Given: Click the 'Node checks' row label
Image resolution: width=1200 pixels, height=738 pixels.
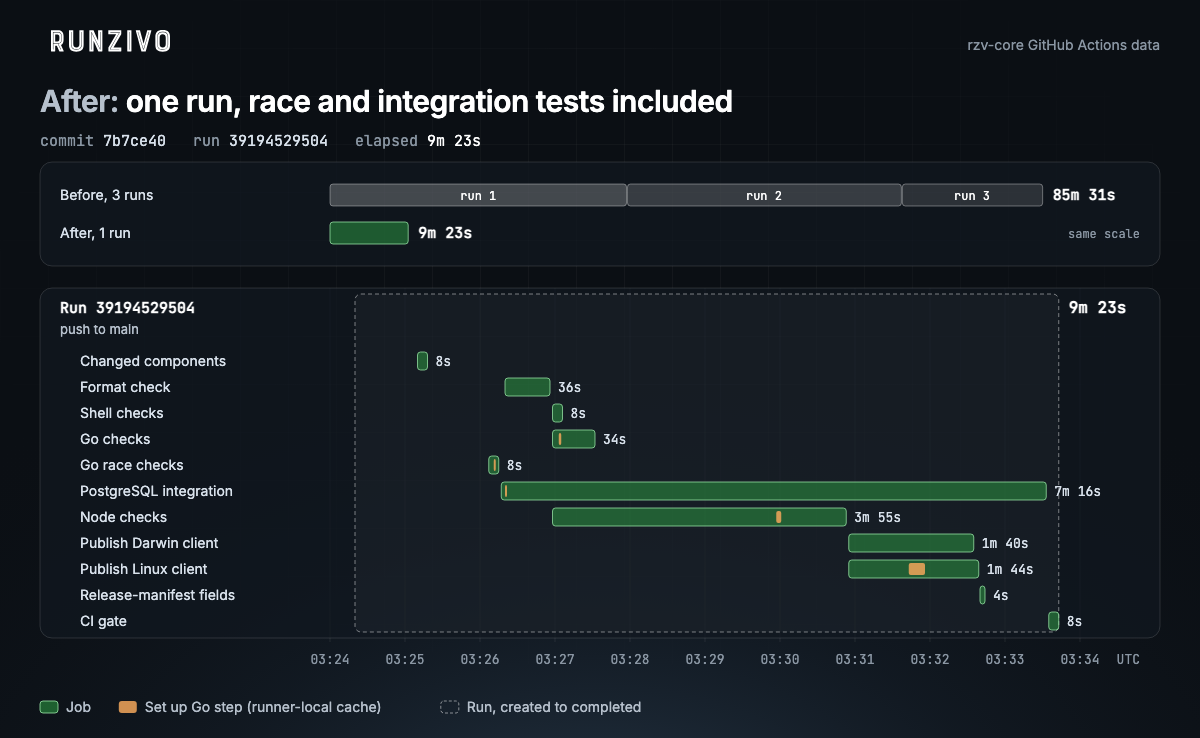Looking at the screenshot, I should pos(123,517).
